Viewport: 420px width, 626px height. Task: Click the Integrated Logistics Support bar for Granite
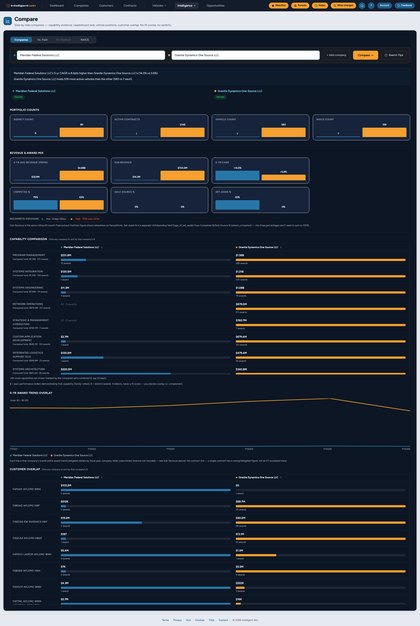pos(321,358)
